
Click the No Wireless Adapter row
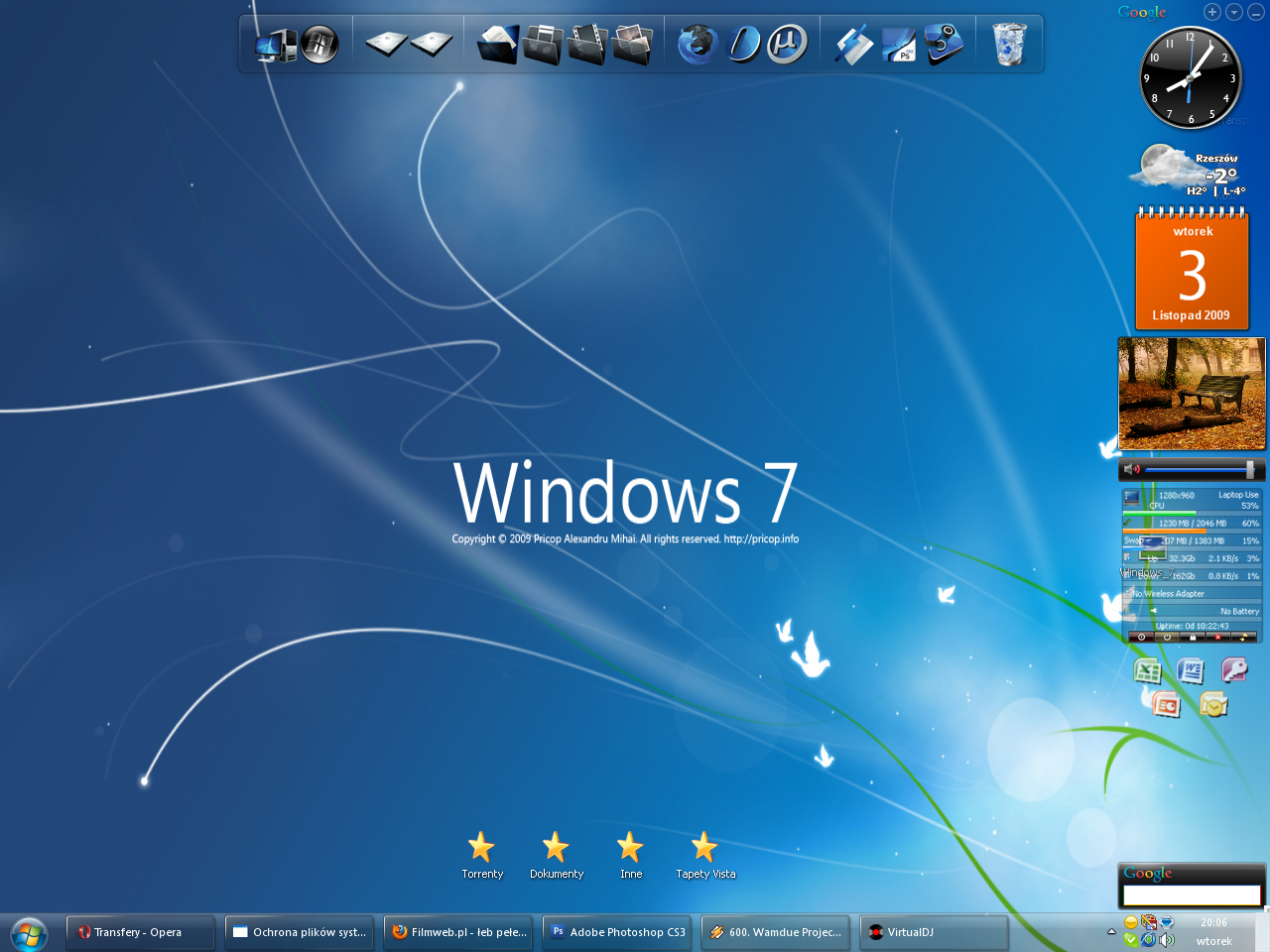(x=1193, y=594)
